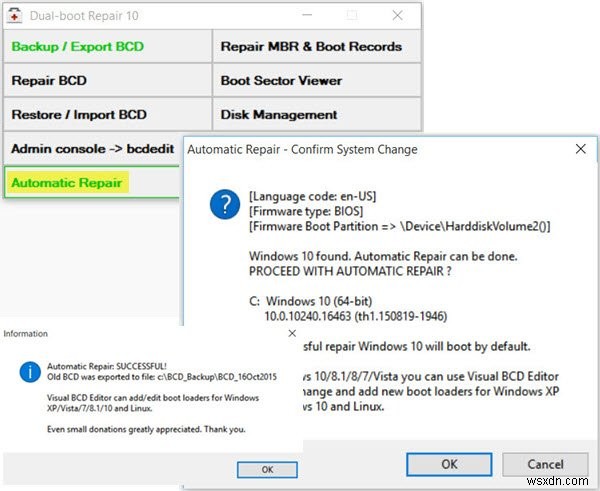
Task: Click the blue information icon
Action: click(30, 372)
